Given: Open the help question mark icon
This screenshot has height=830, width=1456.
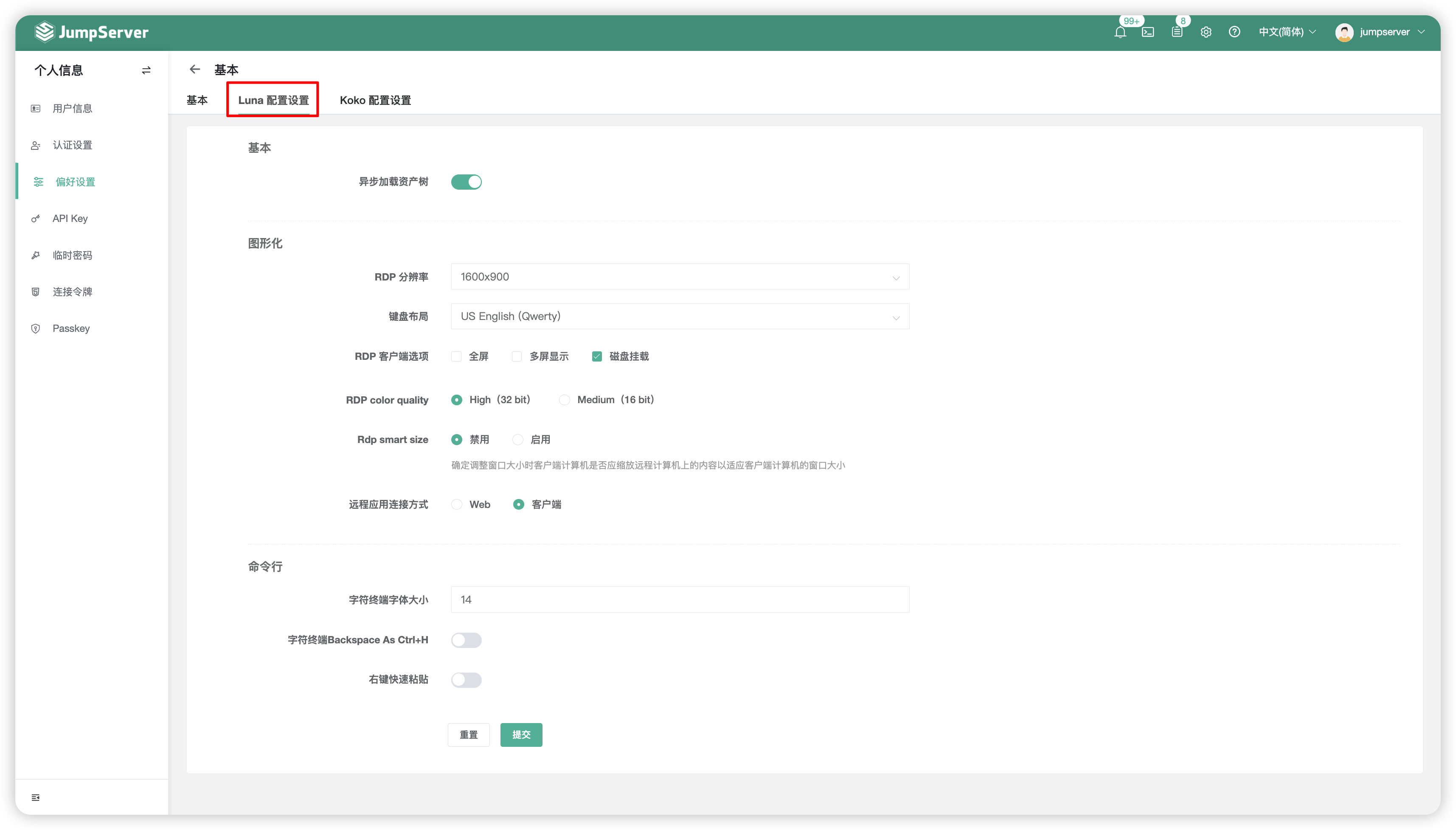Looking at the screenshot, I should pyautogui.click(x=1234, y=33).
